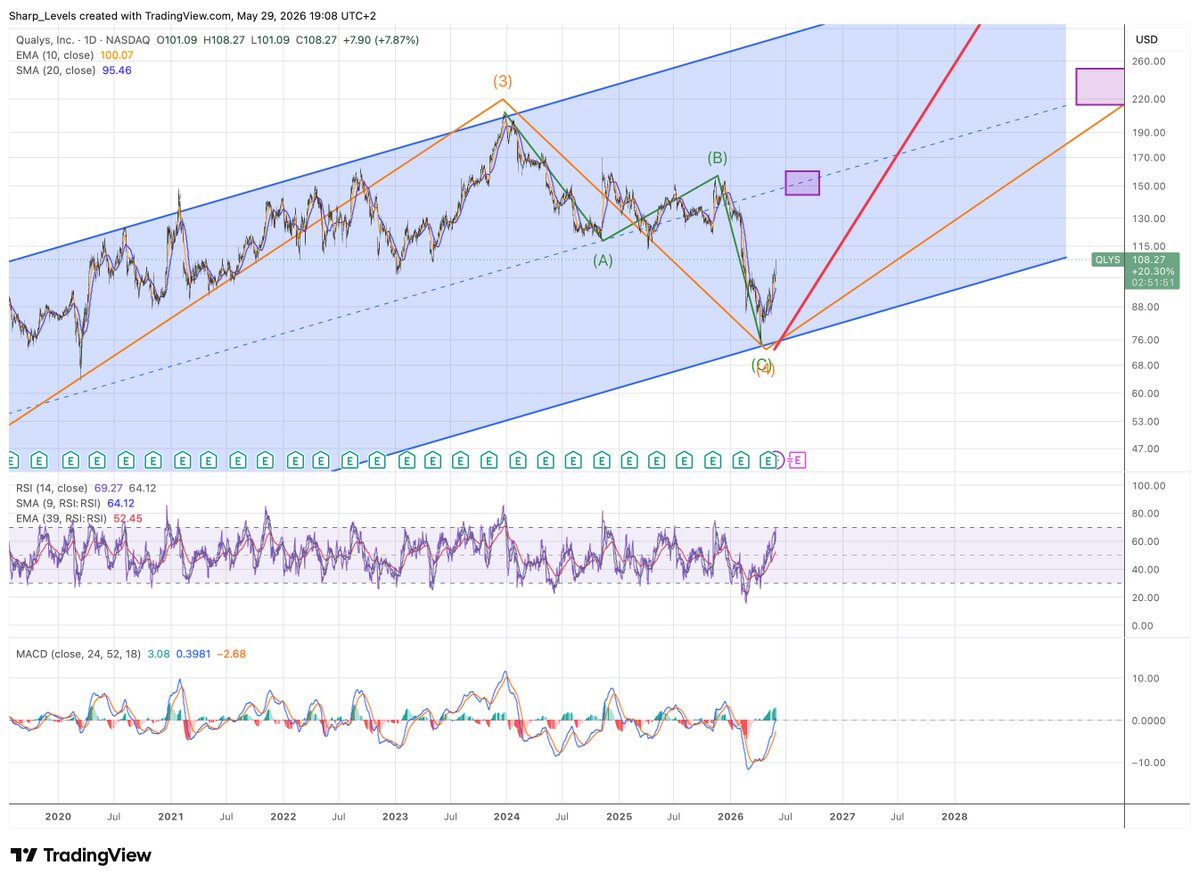Click the 2028 label on time axis
Viewport: 1199px width, 882px height.
tap(954, 816)
